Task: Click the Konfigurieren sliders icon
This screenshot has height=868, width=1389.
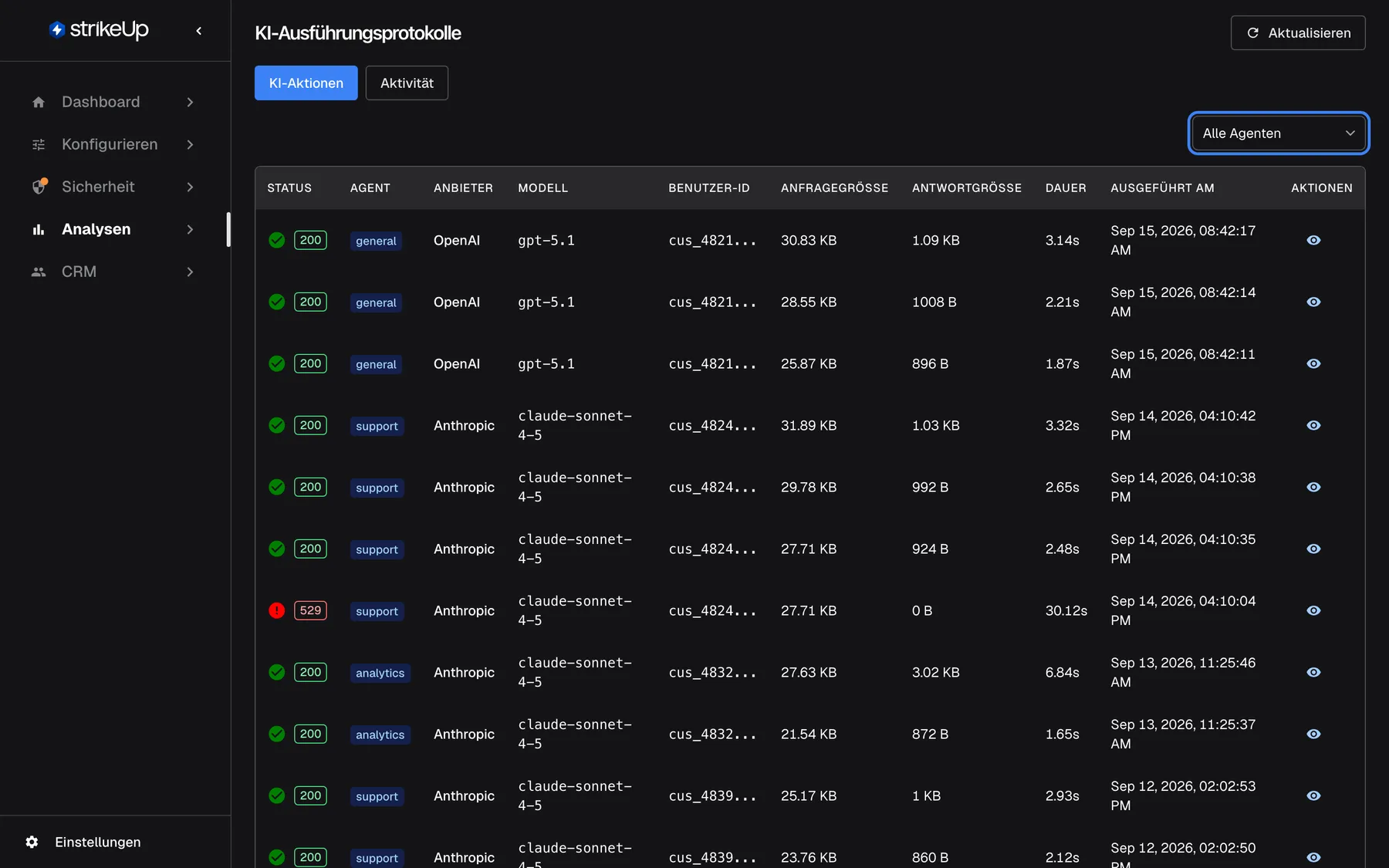Action: (x=39, y=144)
